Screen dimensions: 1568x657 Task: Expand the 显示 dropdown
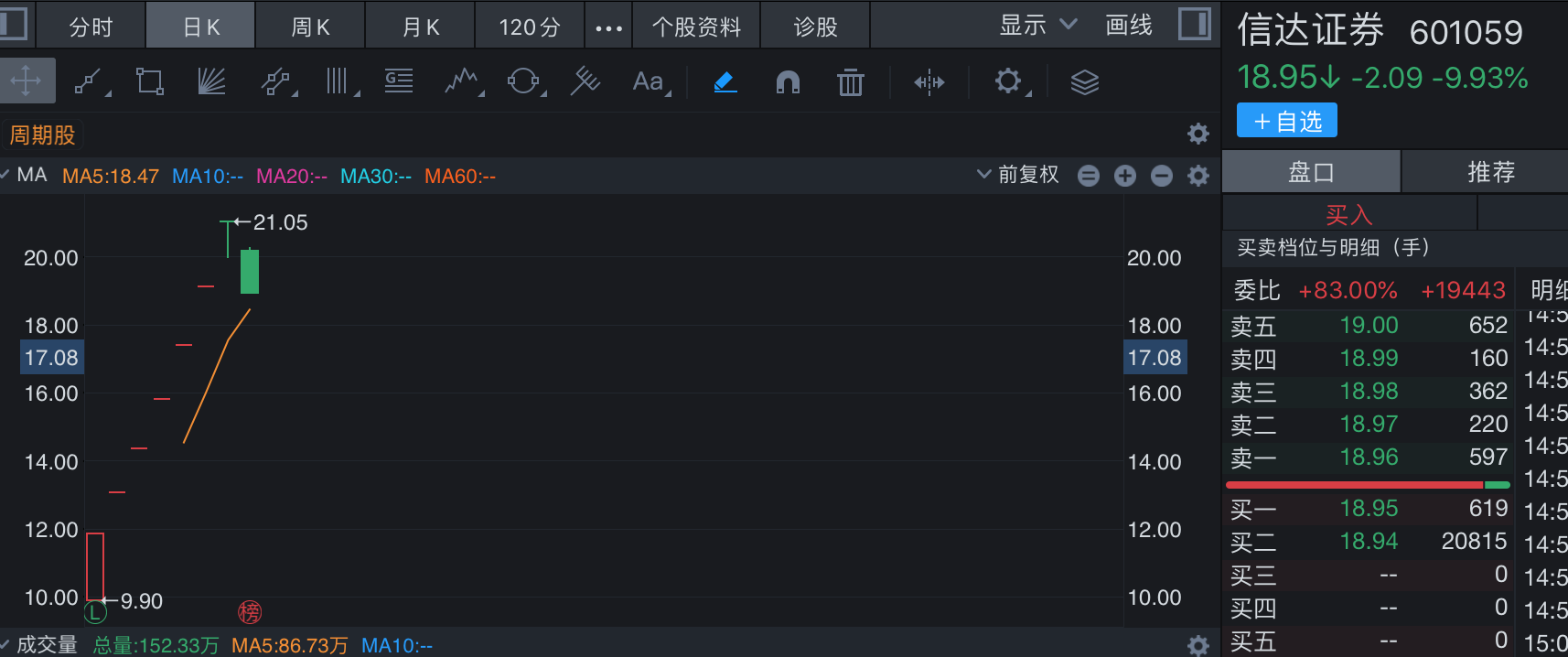(1038, 26)
